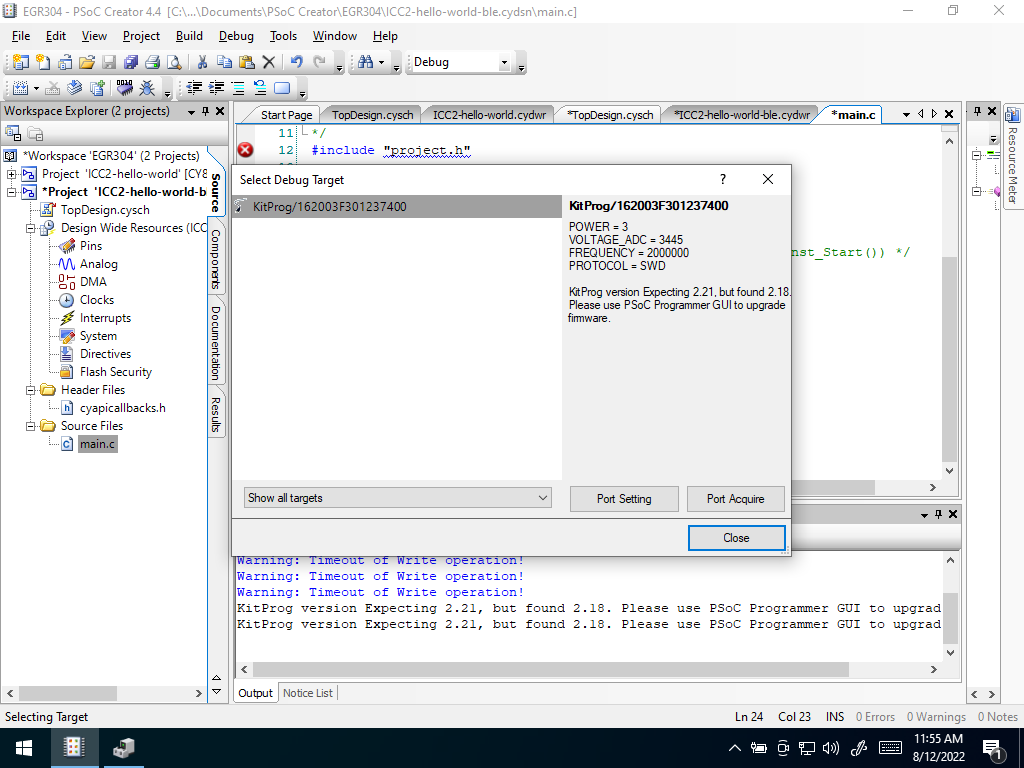The image size is (1024, 768).
Task: Click the Build project toolbar icon
Action: 20,88
